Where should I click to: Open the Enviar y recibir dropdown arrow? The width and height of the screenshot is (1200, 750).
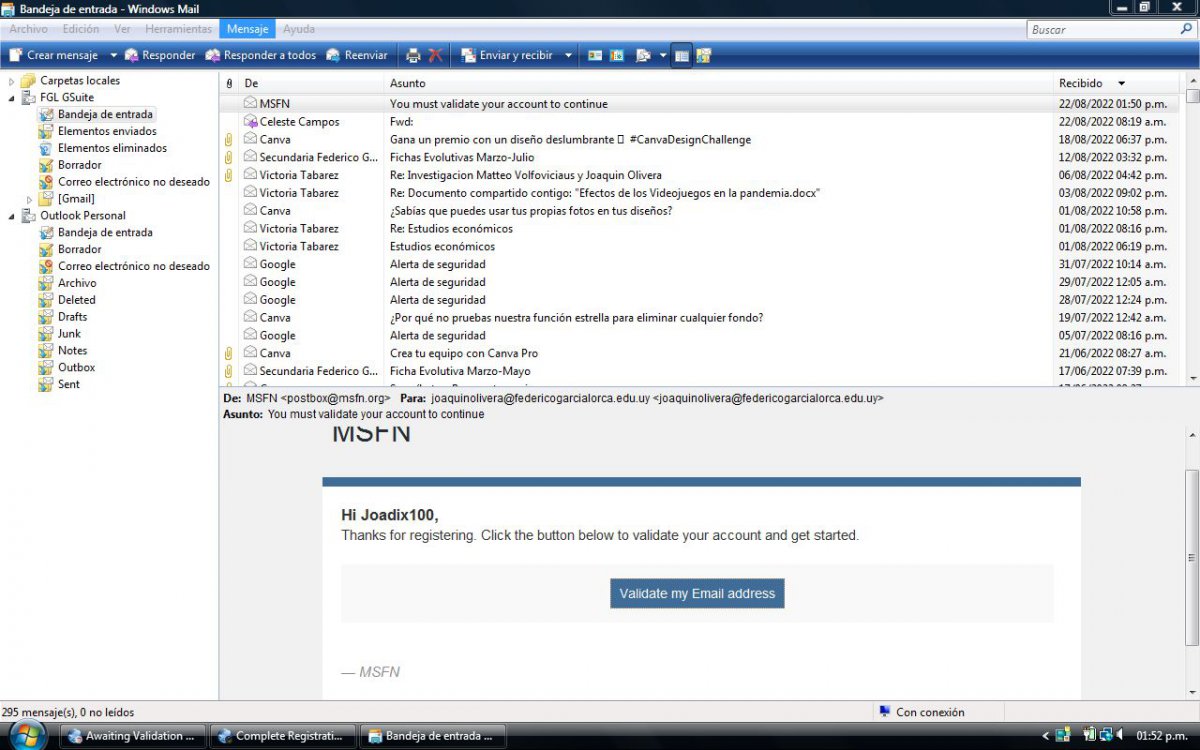point(568,55)
